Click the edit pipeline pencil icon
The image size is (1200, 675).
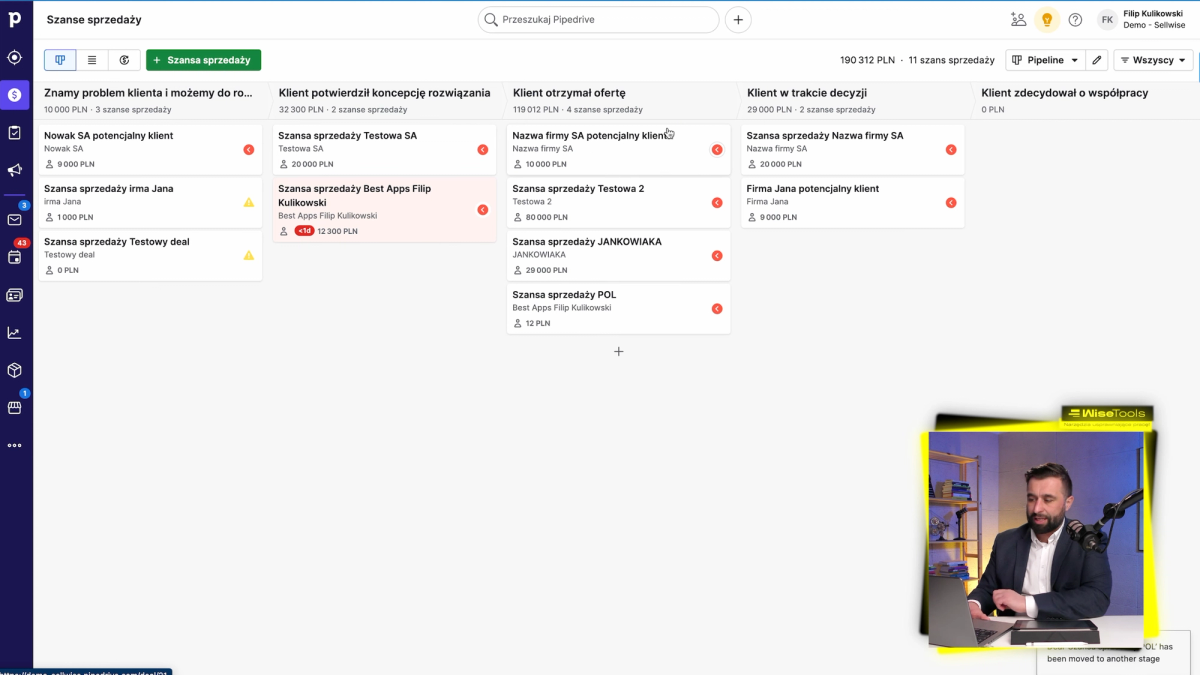tap(1097, 60)
